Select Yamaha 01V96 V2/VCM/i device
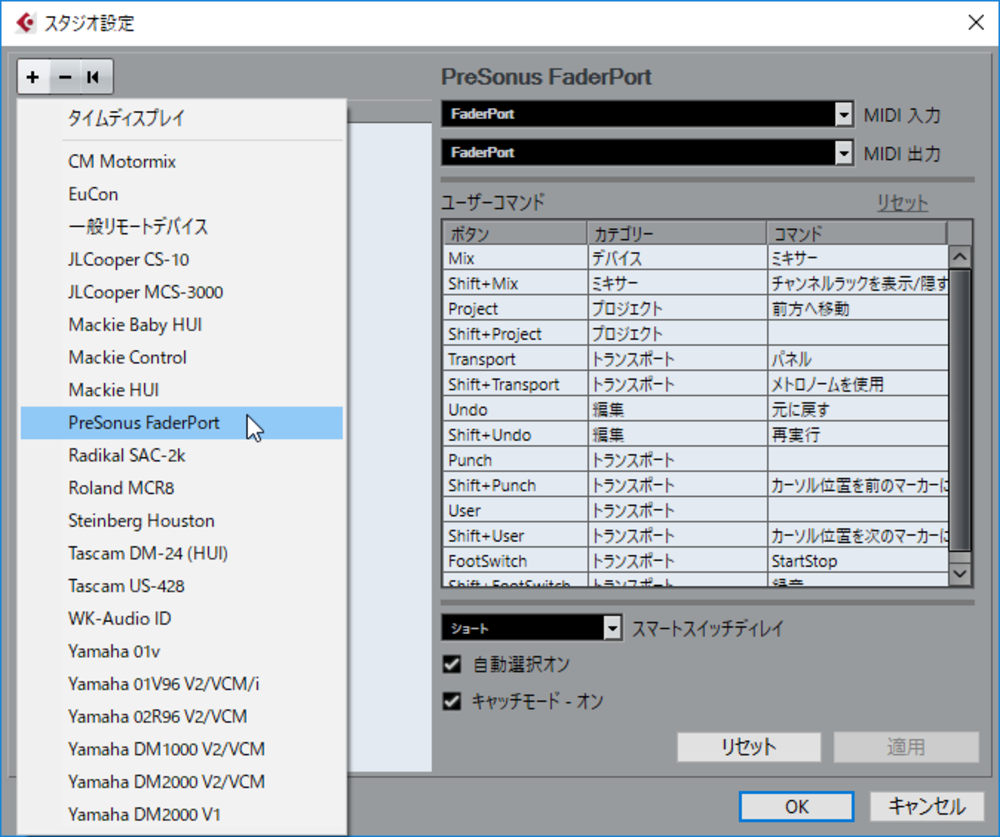This screenshot has width=1000, height=837. 182,684
